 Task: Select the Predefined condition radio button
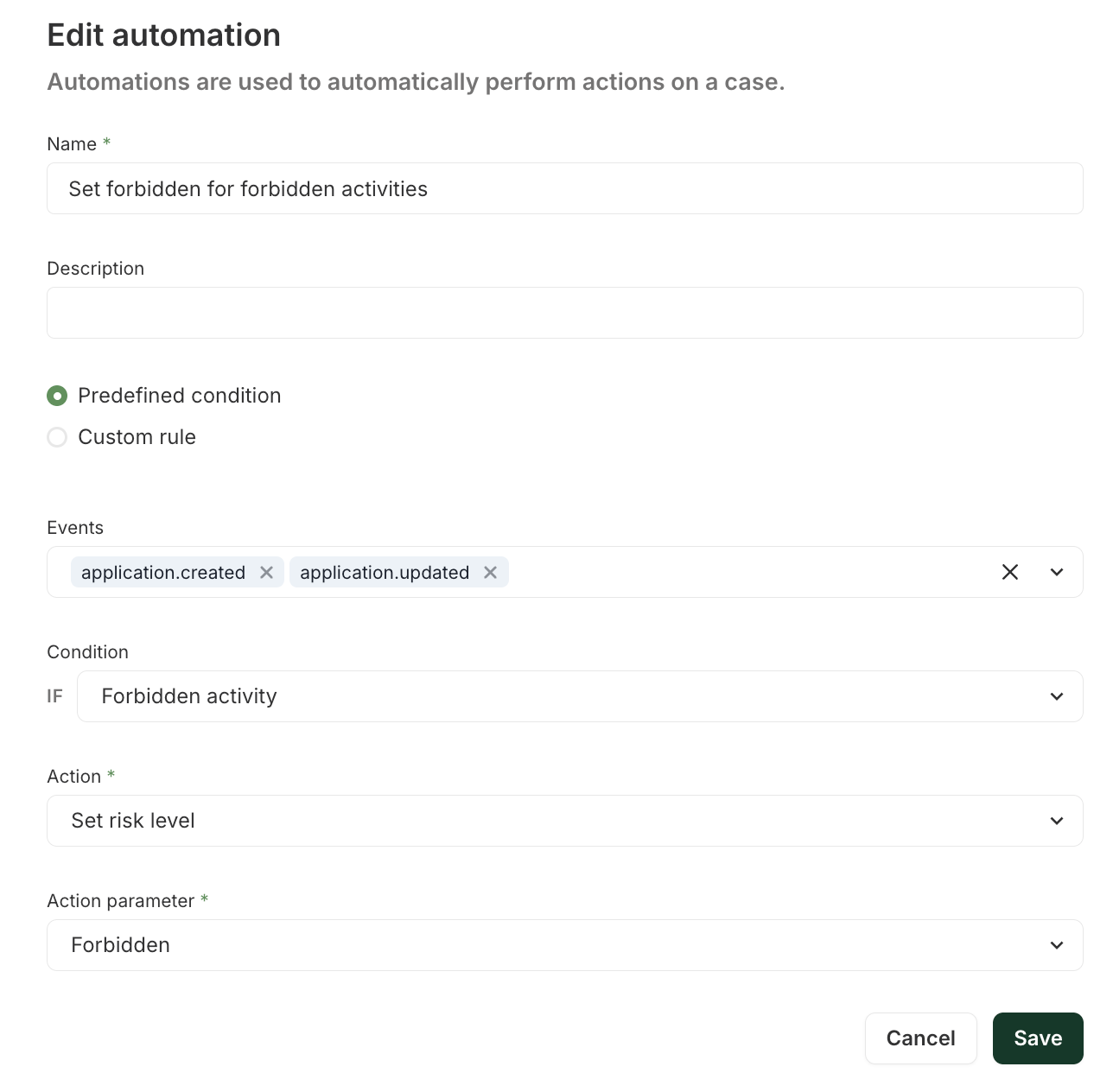click(x=57, y=396)
